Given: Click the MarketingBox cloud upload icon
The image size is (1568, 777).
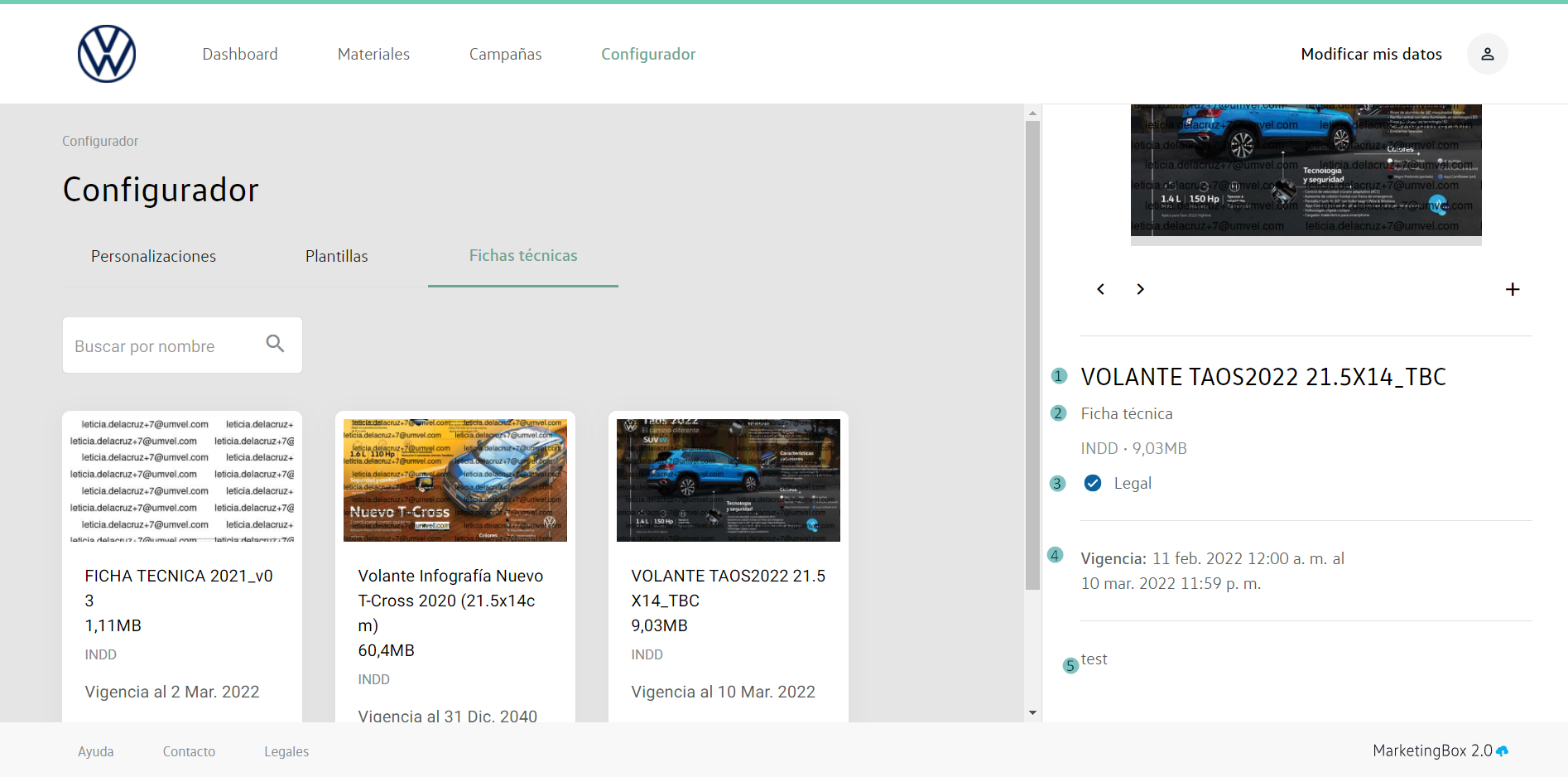Looking at the screenshot, I should [x=1502, y=751].
